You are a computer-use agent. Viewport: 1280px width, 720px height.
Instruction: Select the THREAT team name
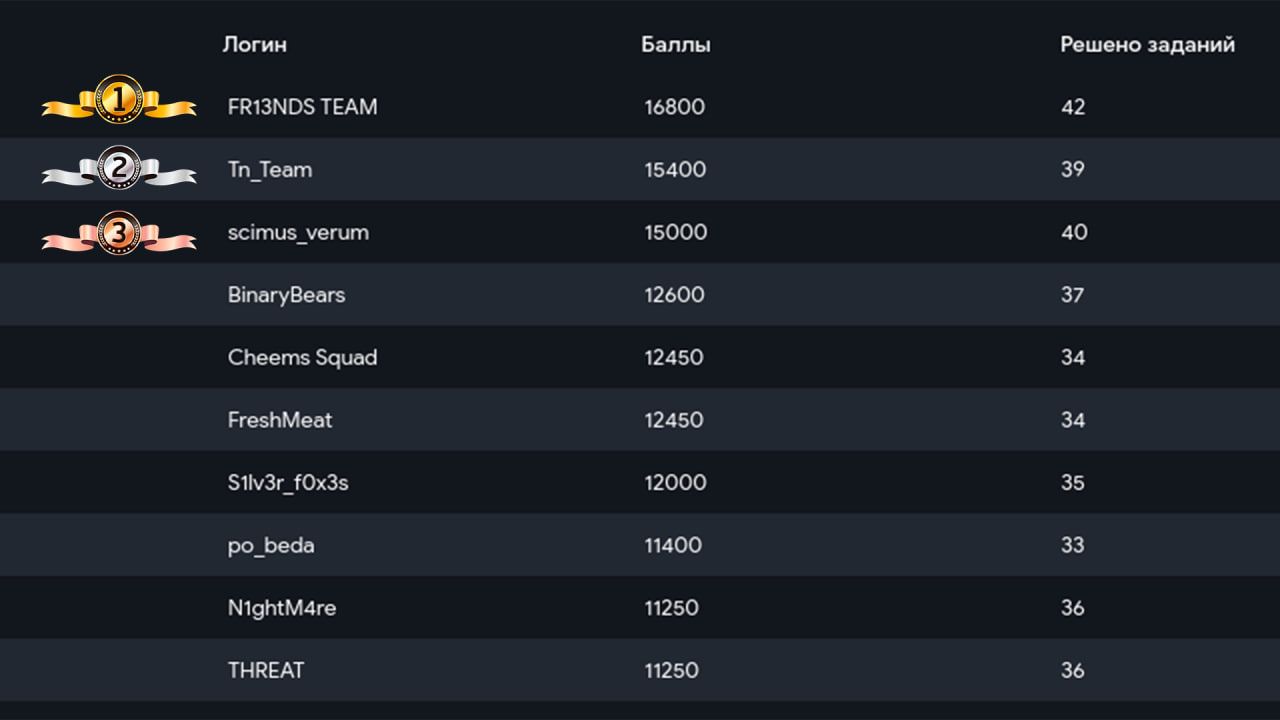[x=266, y=671]
